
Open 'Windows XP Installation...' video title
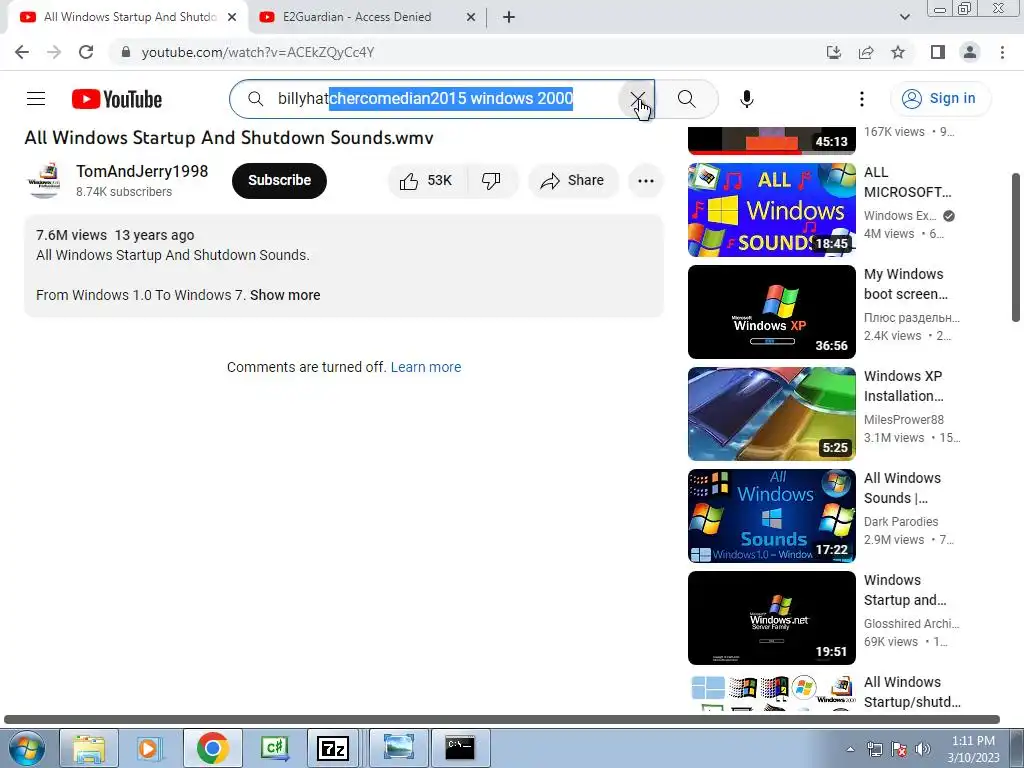[903, 386]
